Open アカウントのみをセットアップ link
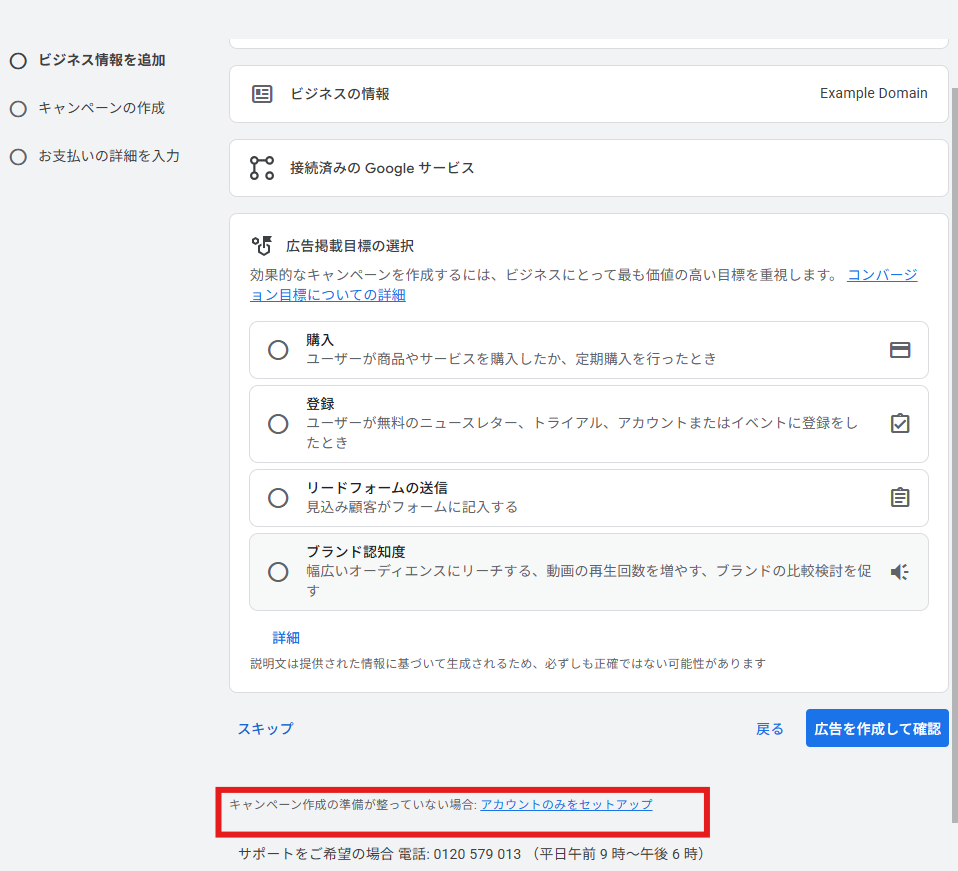 [566, 804]
